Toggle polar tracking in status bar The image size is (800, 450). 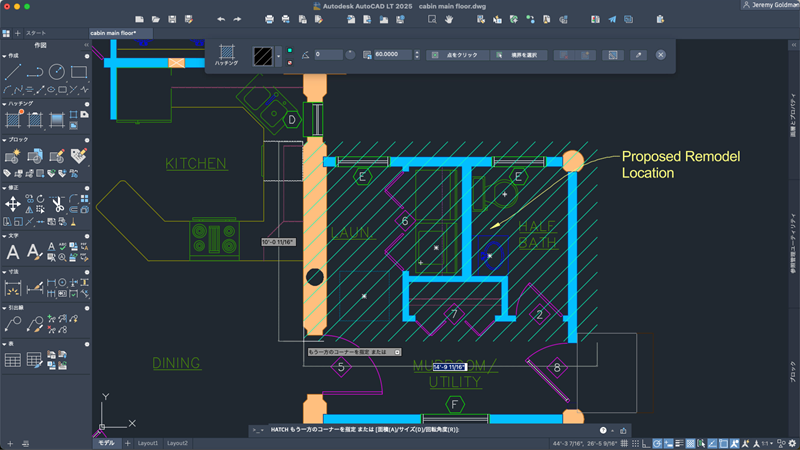[x=657, y=444]
